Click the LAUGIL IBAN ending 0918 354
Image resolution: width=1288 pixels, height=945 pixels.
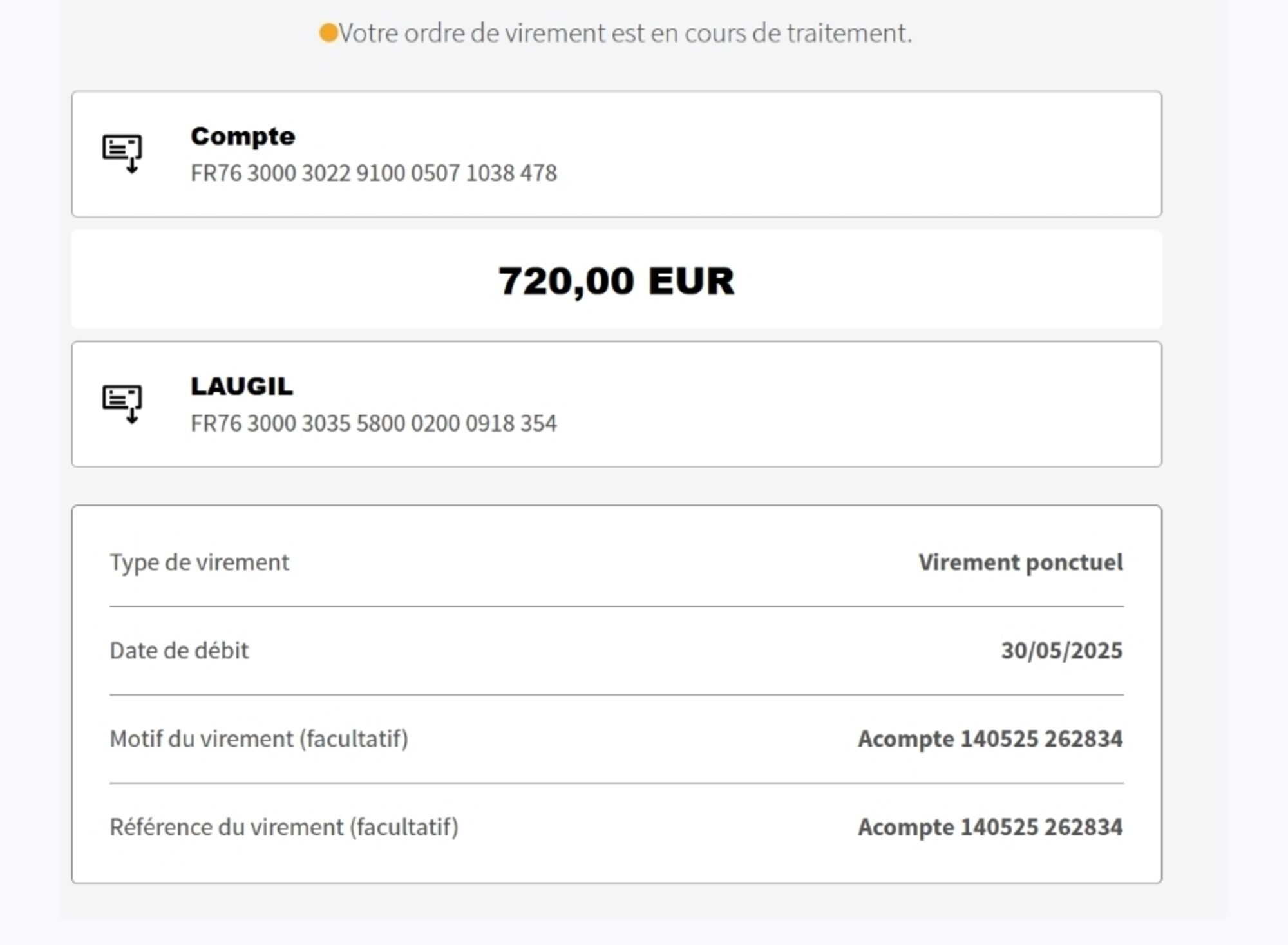374,424
